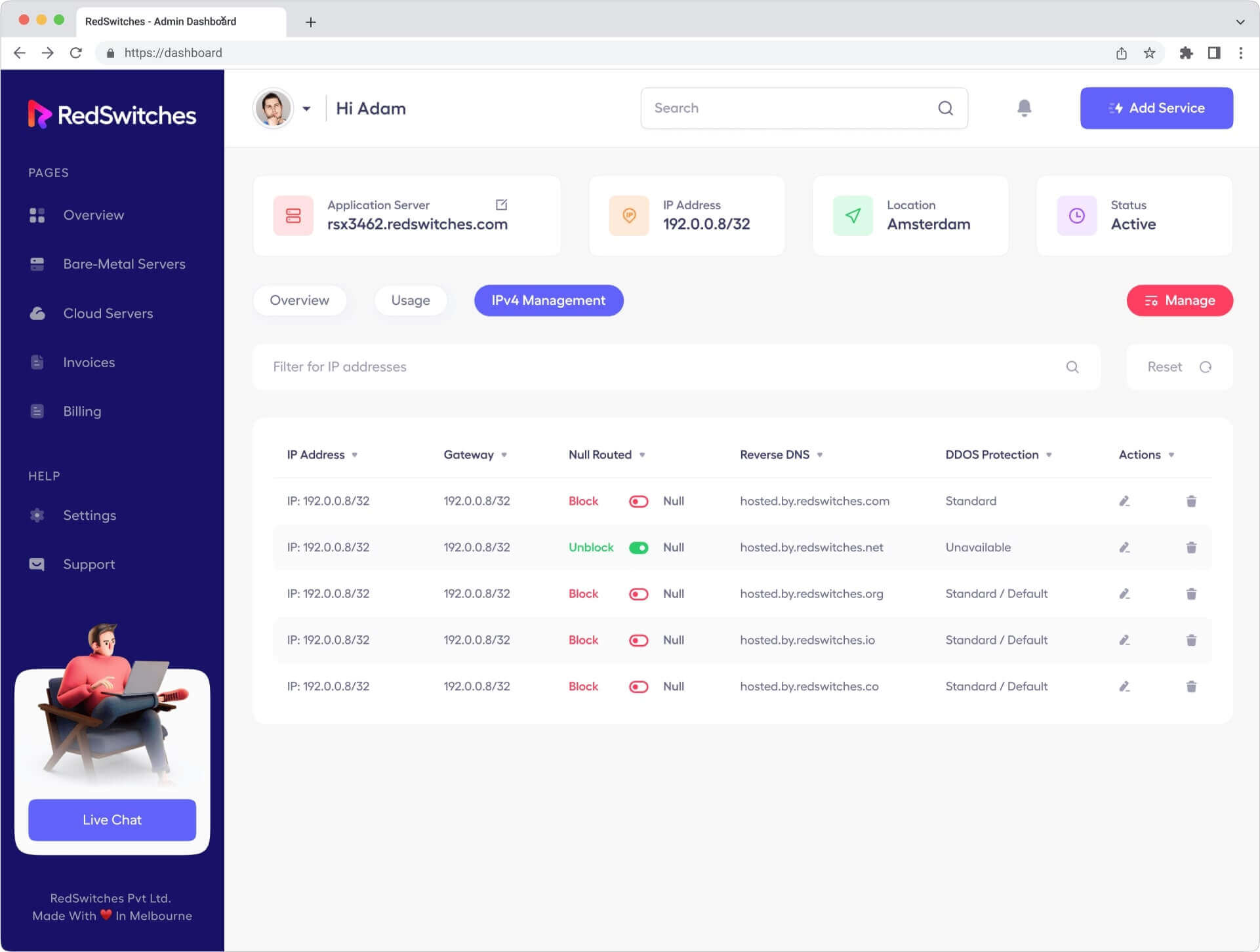Viewport: 1260px width, 952px height.
Task: Toggle browser side panel icon
Action: [x=1214, y=53]
